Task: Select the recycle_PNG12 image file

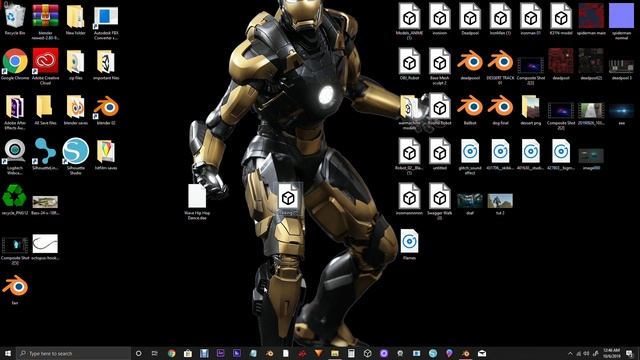Action: click(x=15, y=196)
